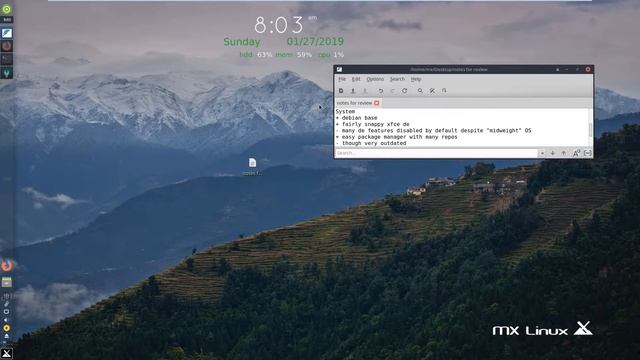This screenshot has height=360, width=640.
Task: Open the MX Linux start menu
Action: [x=7, y=353]
